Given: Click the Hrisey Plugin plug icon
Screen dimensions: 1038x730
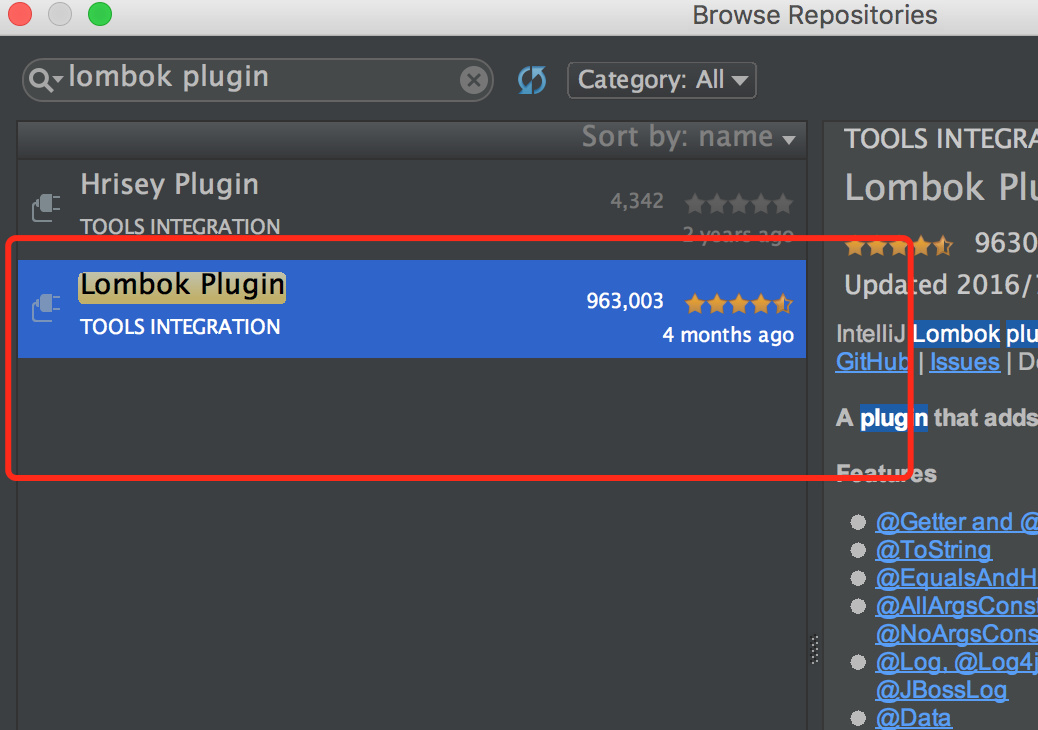Looking at the screenshot, I should click(x=46, y=207).
